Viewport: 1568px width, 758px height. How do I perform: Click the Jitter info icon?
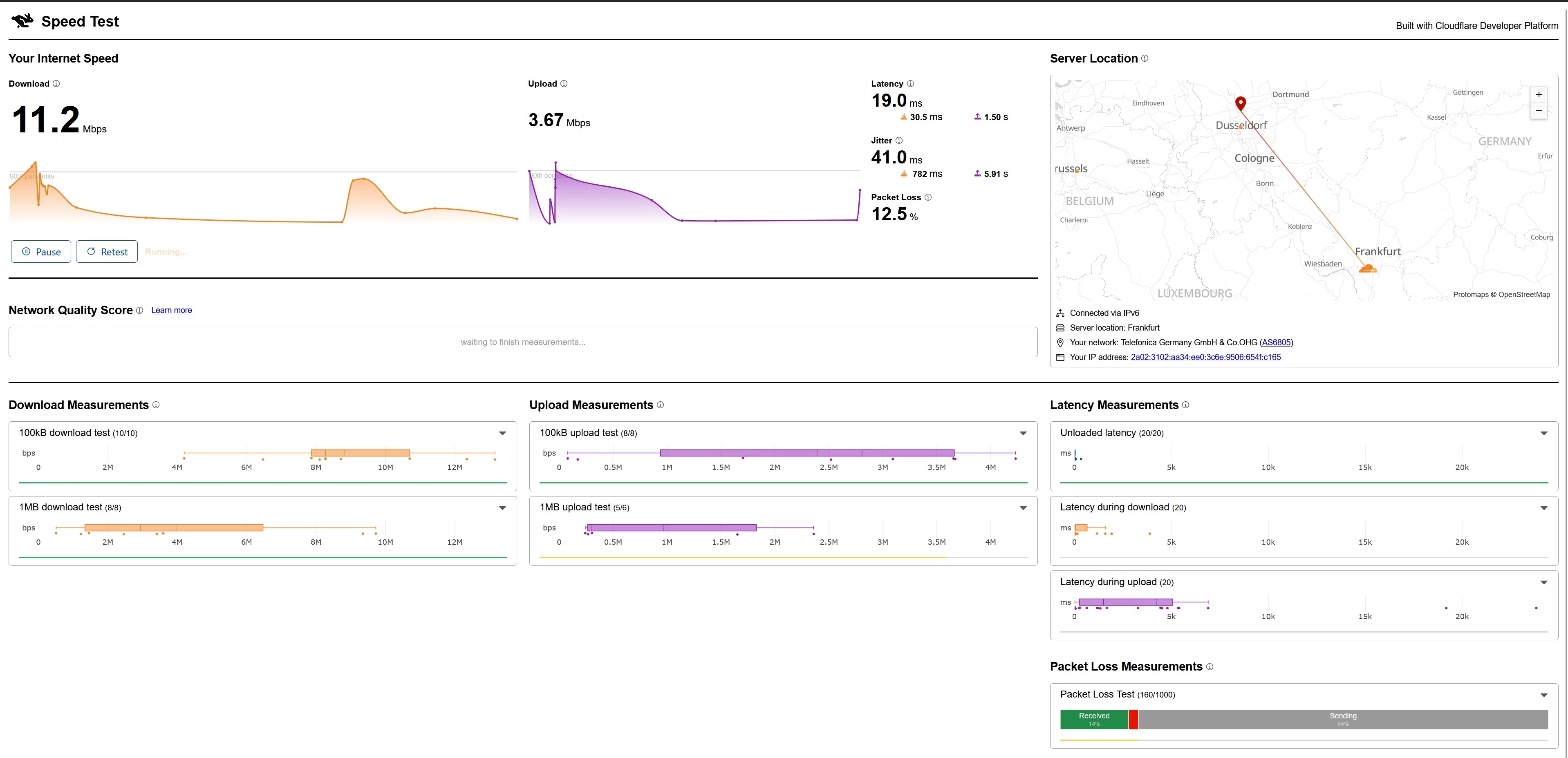tap(899, 141)
